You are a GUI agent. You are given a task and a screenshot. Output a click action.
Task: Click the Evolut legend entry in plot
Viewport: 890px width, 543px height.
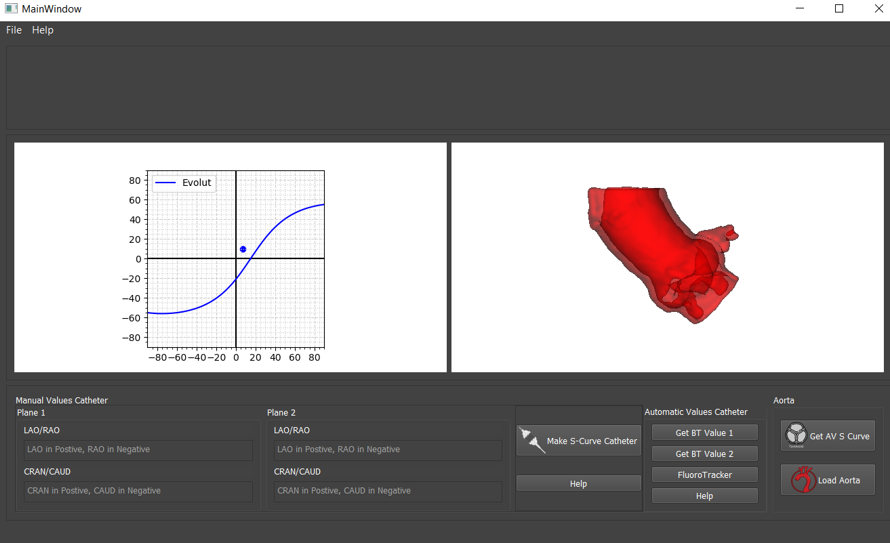pyautogui.click(x=184, y=183)
